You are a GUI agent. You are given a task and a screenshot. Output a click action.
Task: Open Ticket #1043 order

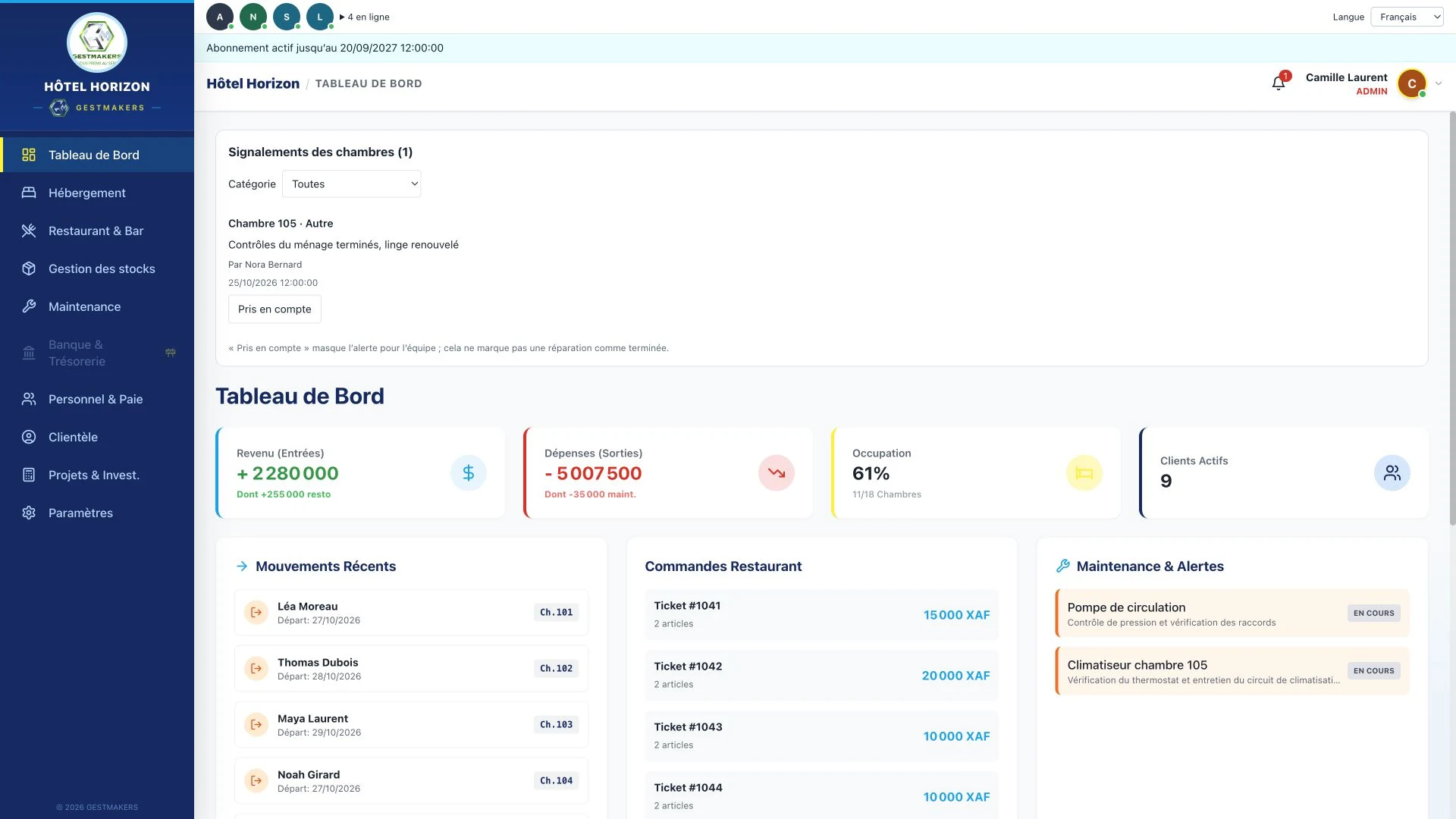pos(821,736)
